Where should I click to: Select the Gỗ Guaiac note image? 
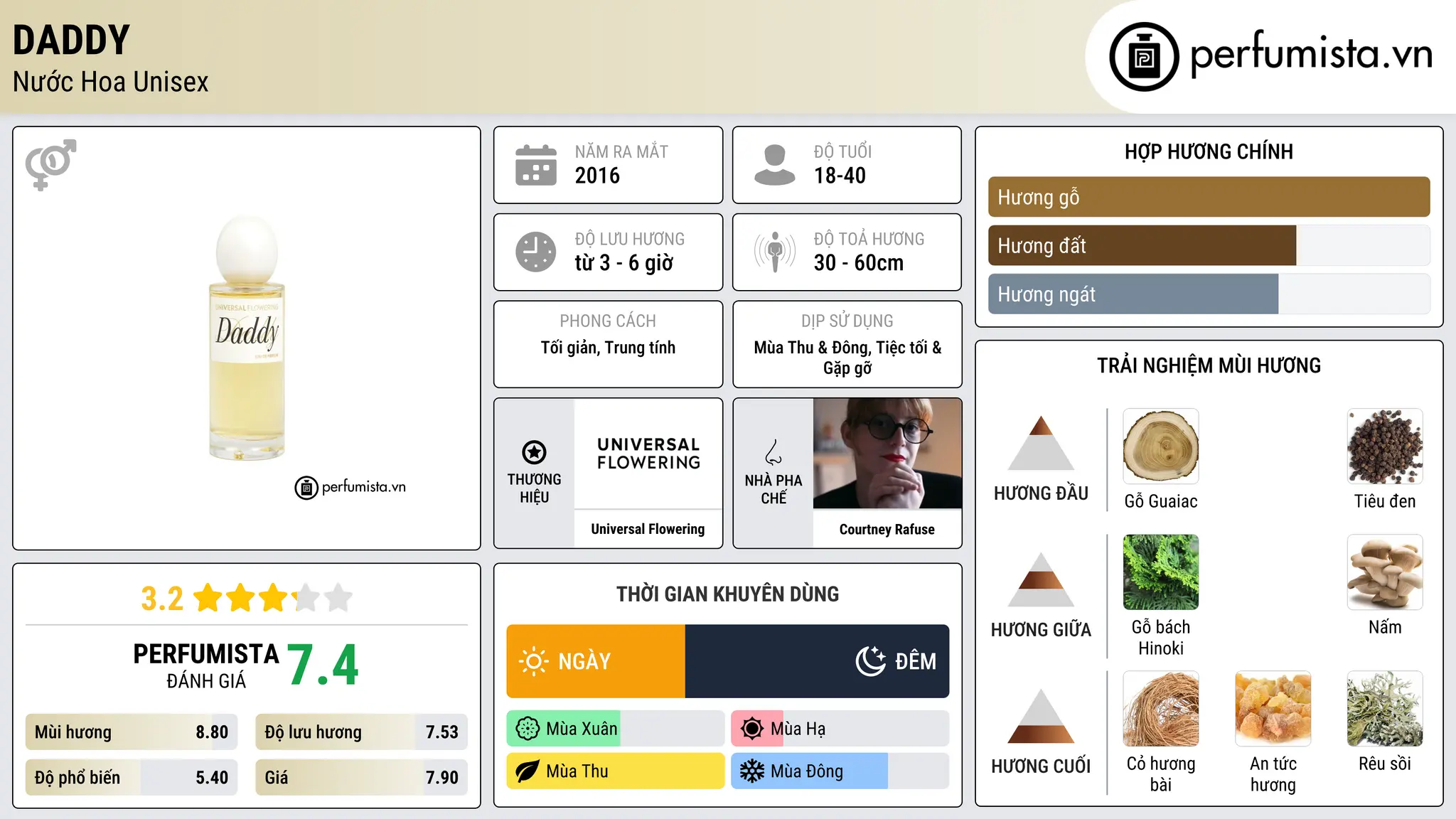pos(1161,446)
